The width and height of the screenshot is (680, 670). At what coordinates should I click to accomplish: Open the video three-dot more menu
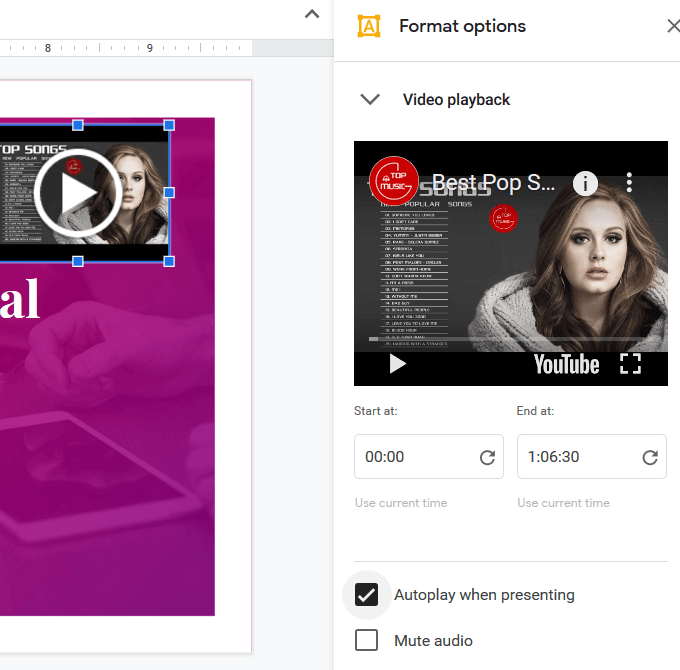pos(629,183)
